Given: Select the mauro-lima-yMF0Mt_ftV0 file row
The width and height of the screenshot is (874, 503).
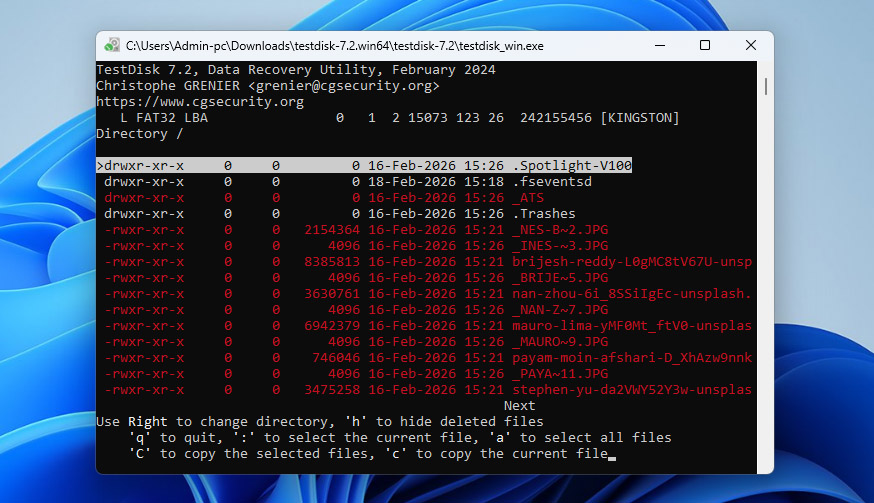Looking at the screenshot, I should pyautogui.click(x=428, y=326).
